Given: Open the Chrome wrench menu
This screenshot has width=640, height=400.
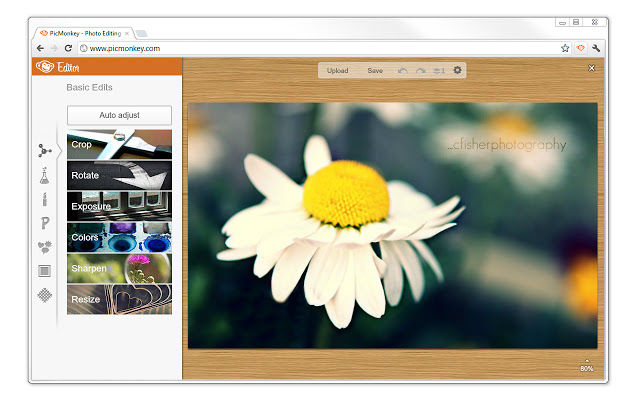Looking at the screenshot, I should [x=596, y=47].
